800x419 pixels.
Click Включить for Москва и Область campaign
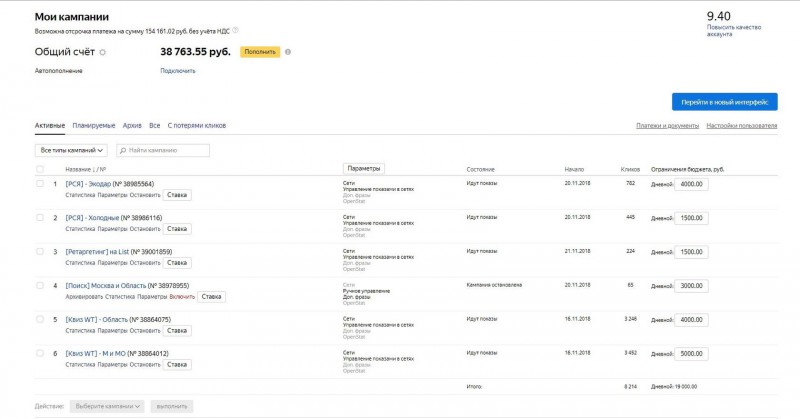[x=182, y=297]
